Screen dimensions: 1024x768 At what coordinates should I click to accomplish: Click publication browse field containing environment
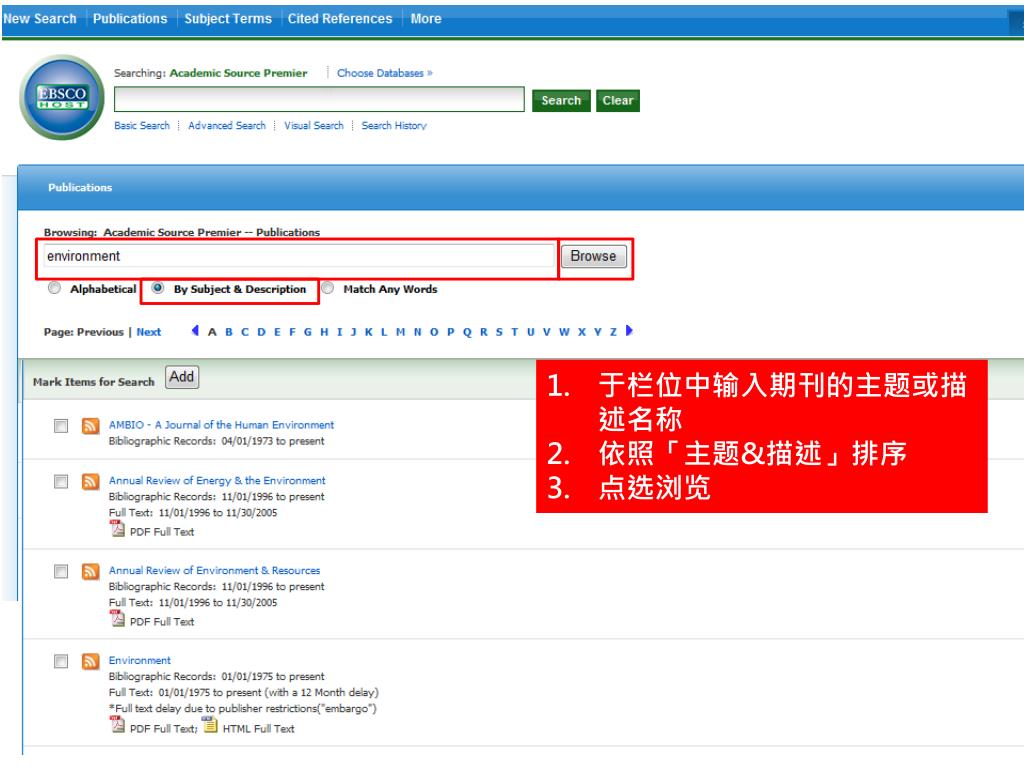point(299,256)
